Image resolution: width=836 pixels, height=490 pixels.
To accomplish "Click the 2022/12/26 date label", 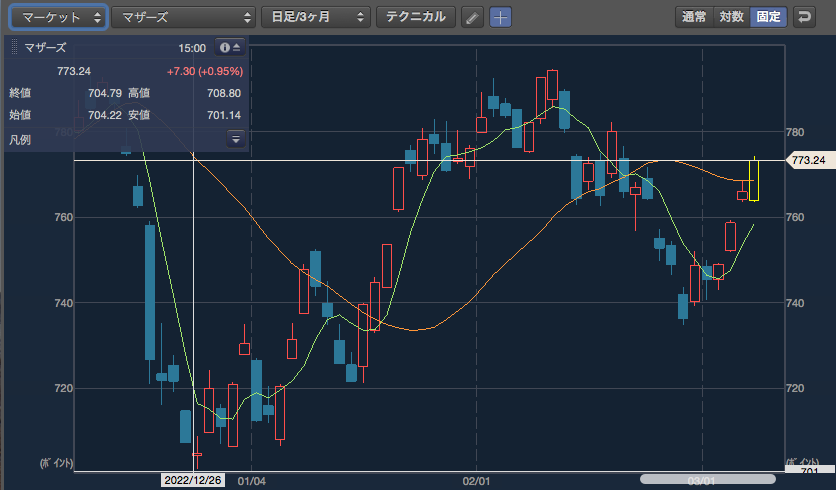I will coord(192,480).
